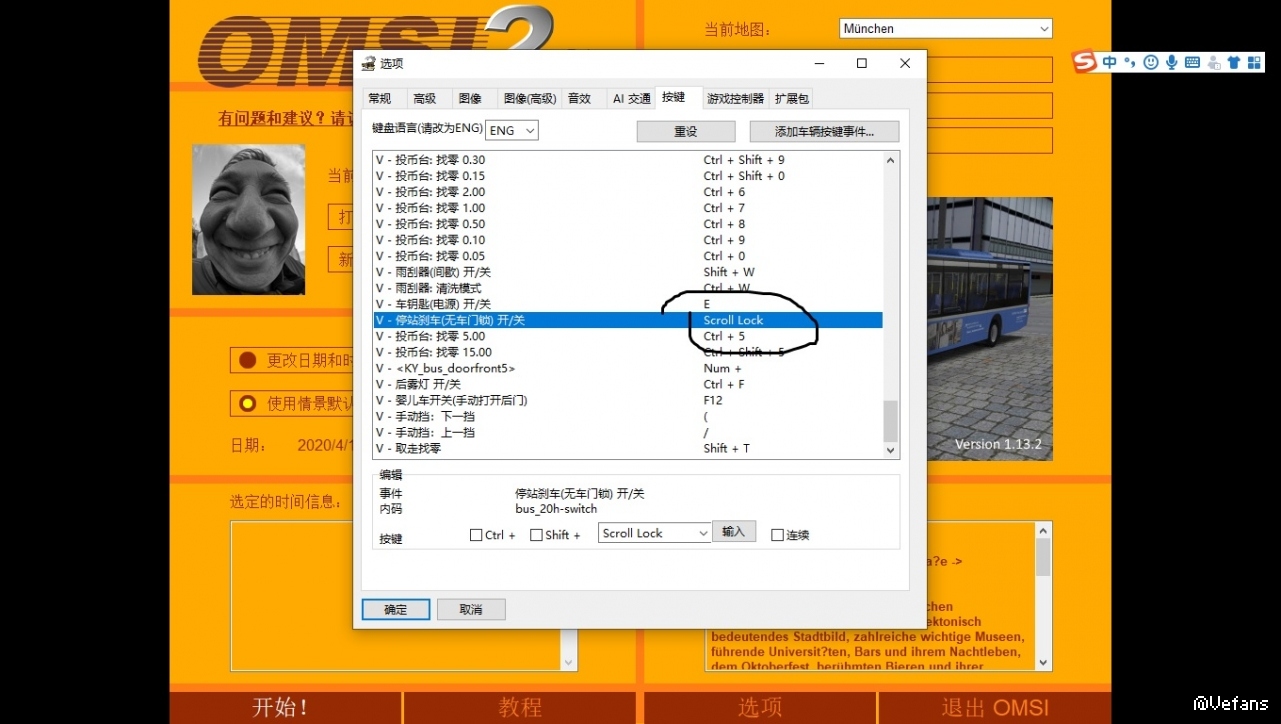
Task: Open the 图像(高级) tab
Action: (530, 98)
